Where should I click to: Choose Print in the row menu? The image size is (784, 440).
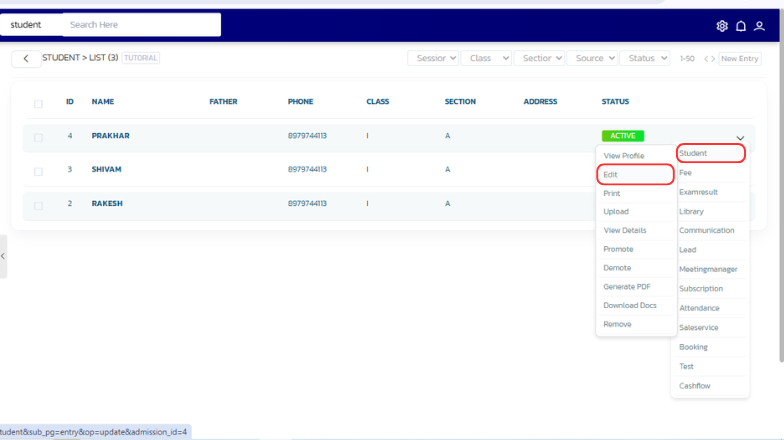click(612, 193)
